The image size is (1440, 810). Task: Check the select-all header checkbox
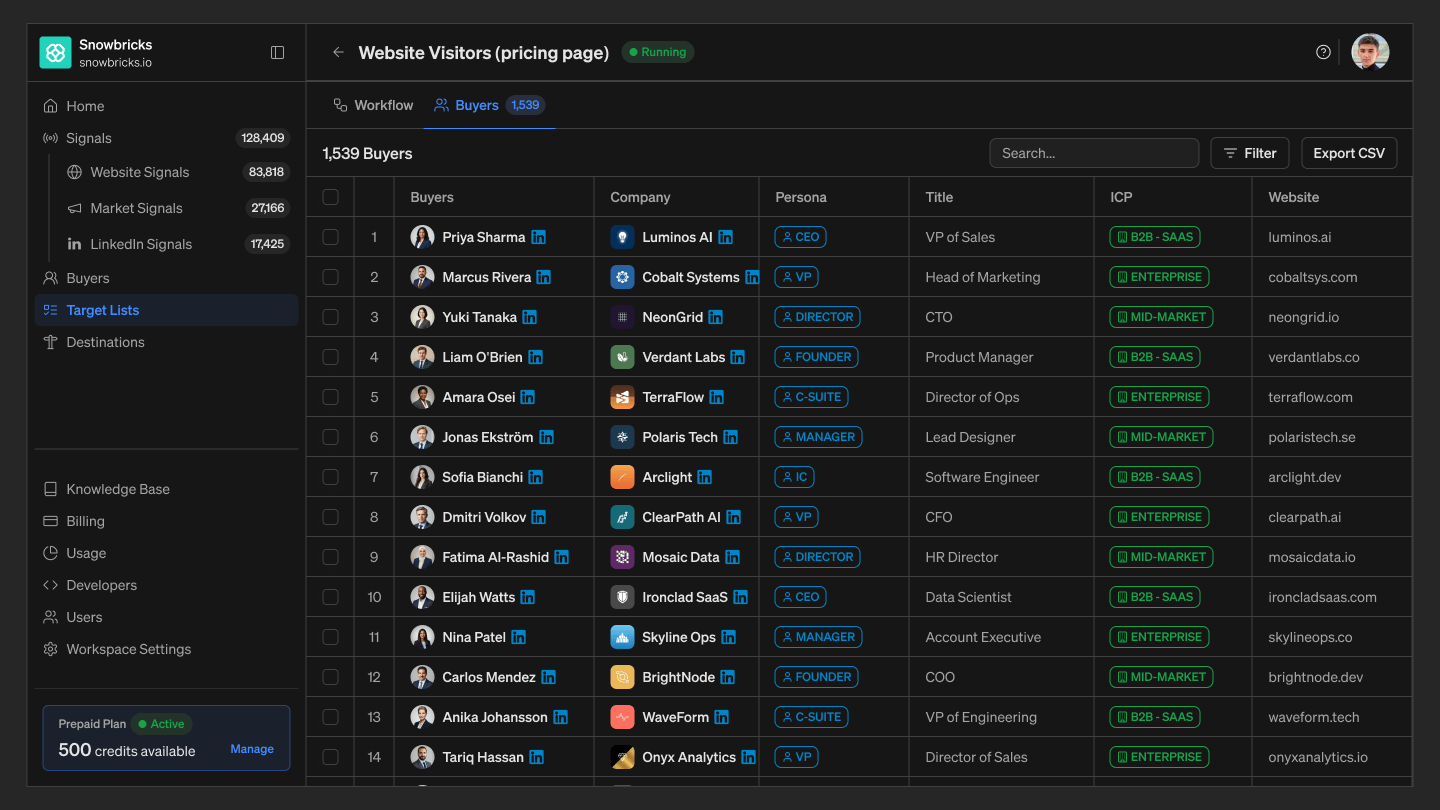330,197
